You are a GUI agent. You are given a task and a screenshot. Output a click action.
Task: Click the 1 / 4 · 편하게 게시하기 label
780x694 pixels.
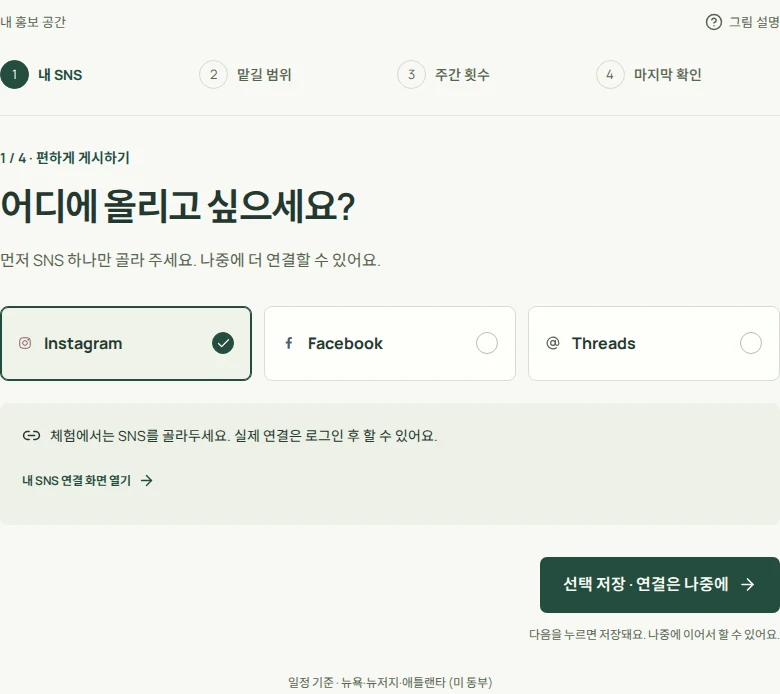coord(65,158)
